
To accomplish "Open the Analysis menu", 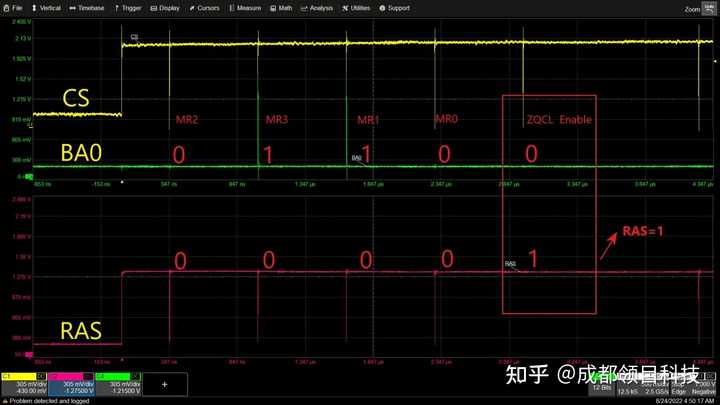I will pyautogui.click(x=316, y=8).
